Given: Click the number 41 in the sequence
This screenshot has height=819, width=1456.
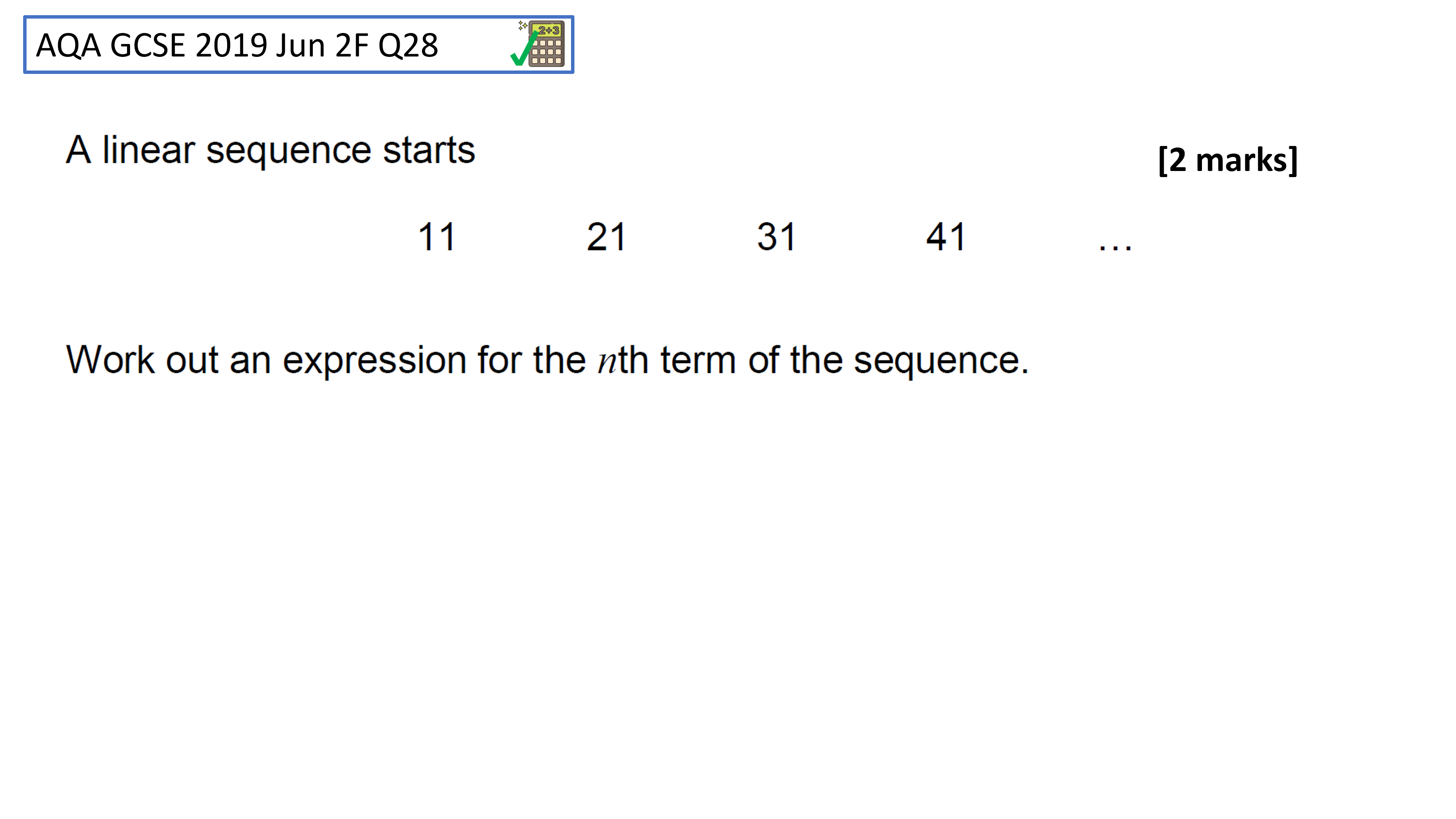Looking at the screenshot, I should pyautogui.click(x=946, y=237).
